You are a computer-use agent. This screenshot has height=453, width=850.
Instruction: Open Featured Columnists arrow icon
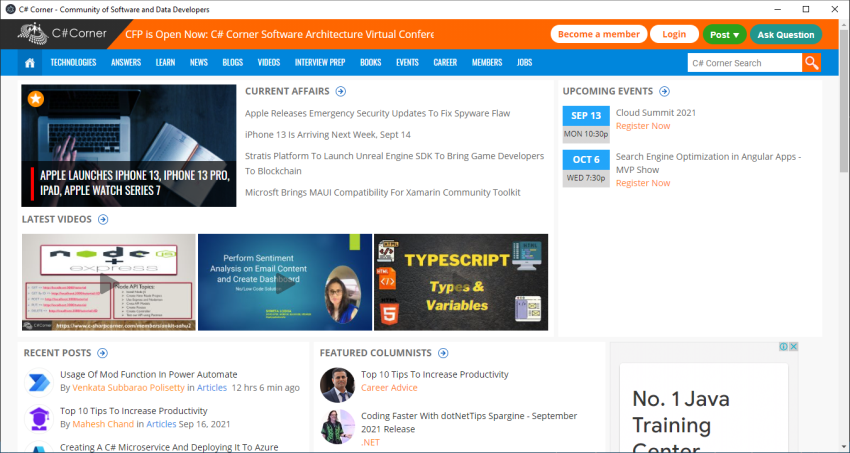443,353
